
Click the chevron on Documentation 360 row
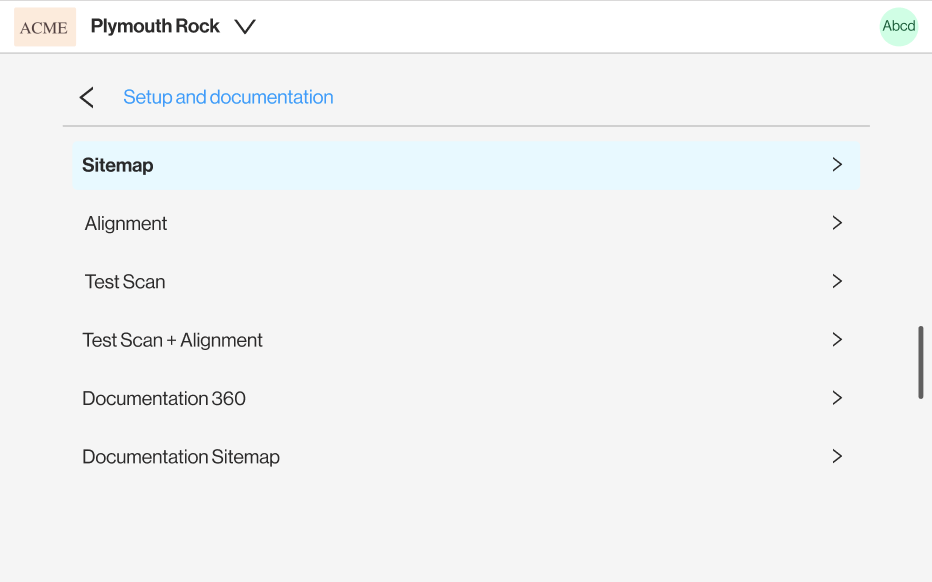(837, 398)
